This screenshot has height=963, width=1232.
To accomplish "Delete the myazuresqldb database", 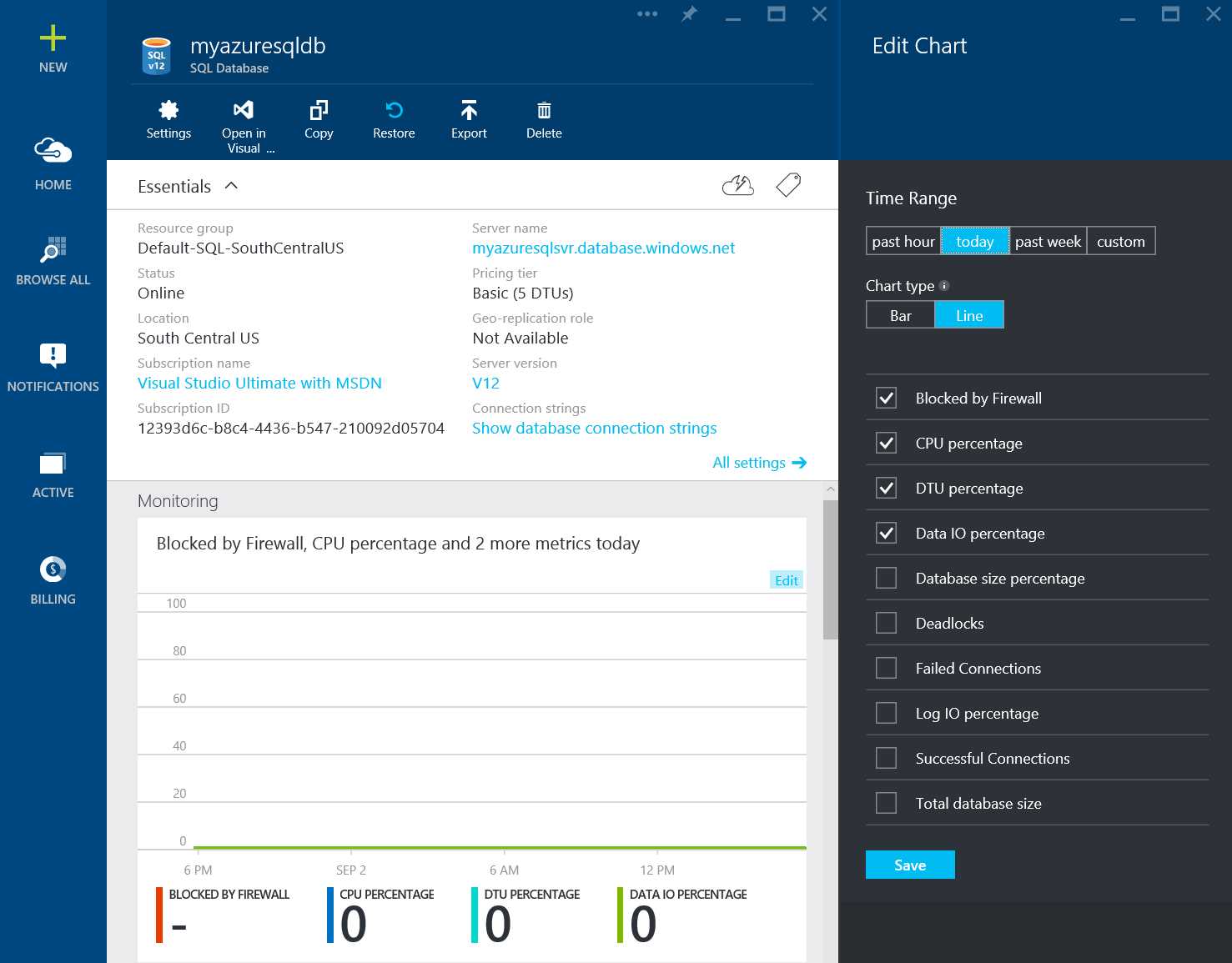I will [543, 119].
